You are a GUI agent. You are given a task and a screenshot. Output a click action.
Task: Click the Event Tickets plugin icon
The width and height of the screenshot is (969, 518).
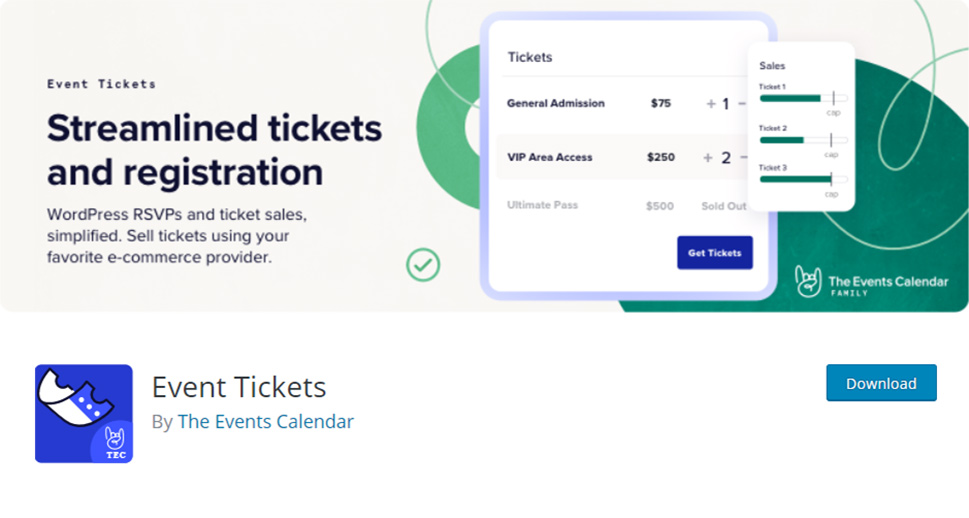click(x=83, y=414)
